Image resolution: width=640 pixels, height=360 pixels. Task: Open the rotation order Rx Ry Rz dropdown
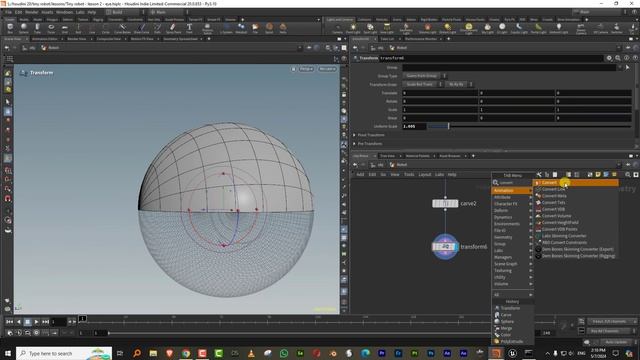[459, 84]
